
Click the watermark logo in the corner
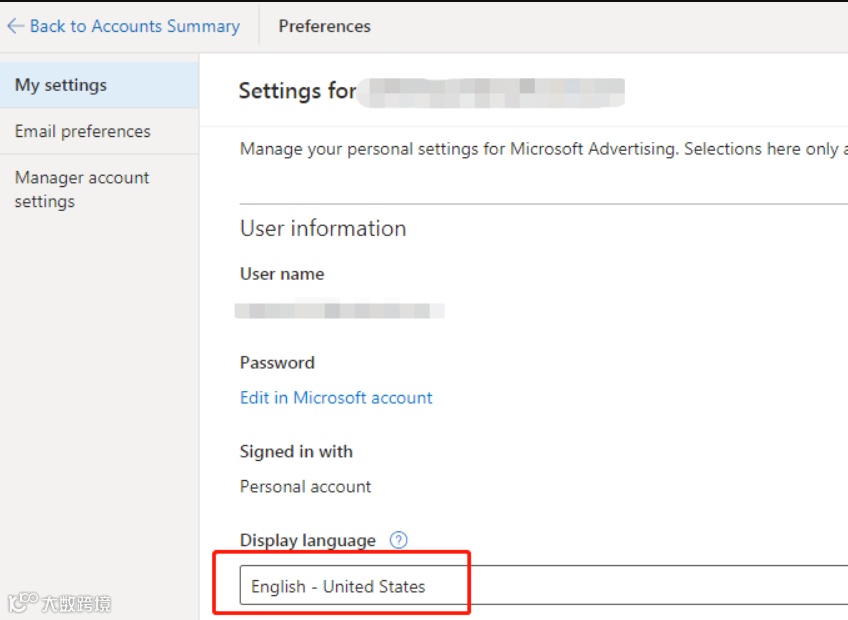(60, 603)
